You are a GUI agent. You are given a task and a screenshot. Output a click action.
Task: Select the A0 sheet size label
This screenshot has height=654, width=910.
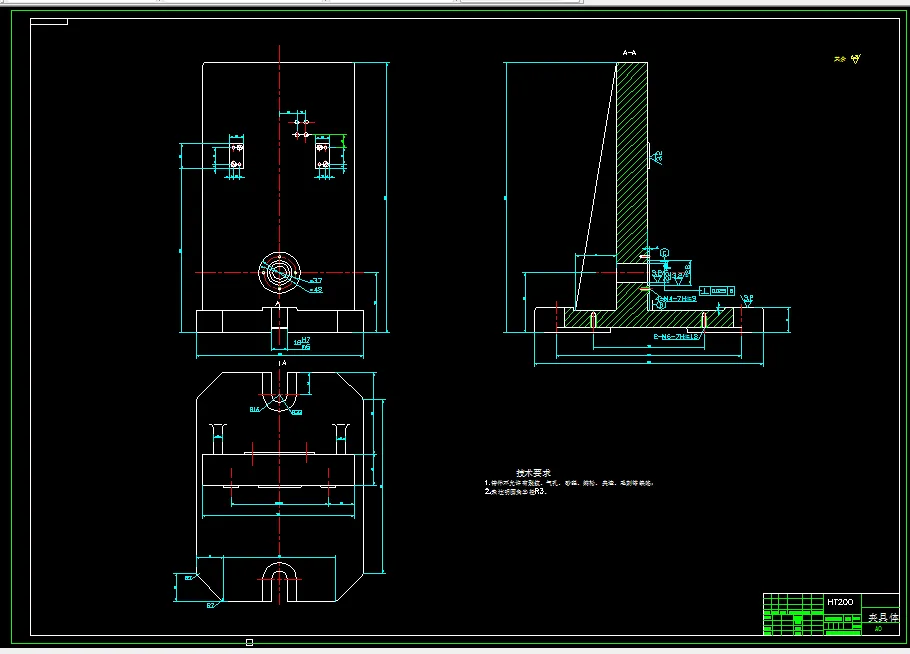click(878, 628)
